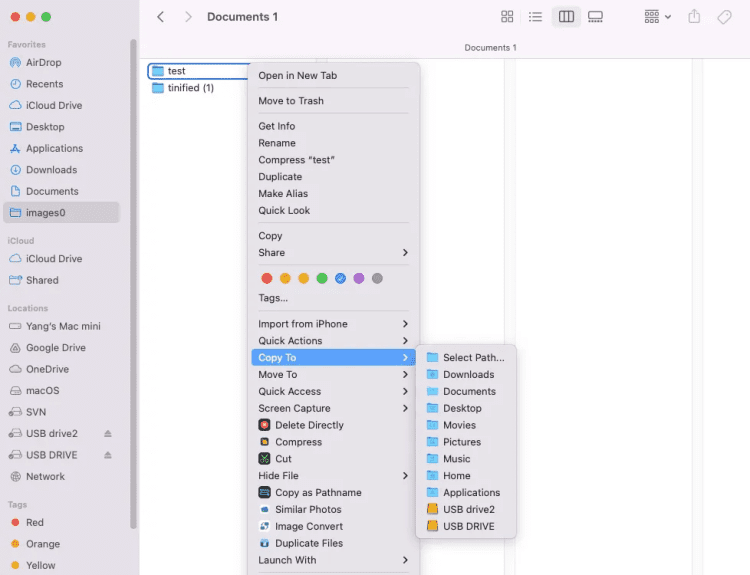Select Move to Trash menu item
Screen dimensions: 750x575
point(291,101)
